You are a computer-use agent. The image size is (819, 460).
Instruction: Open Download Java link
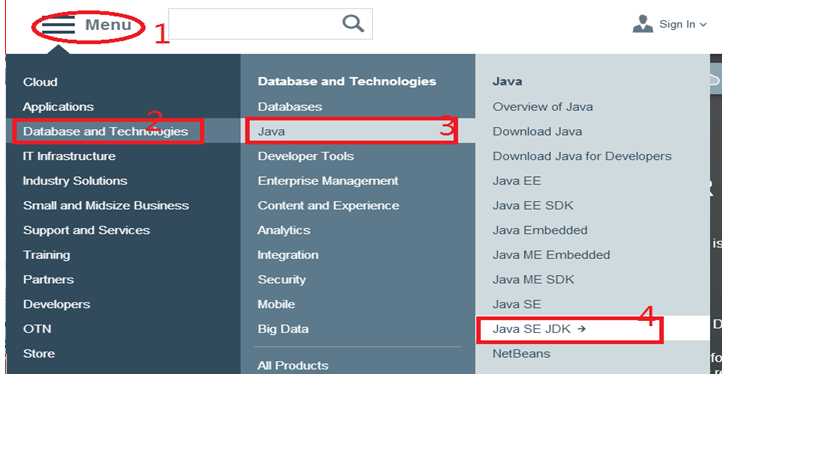pos(537,131)
